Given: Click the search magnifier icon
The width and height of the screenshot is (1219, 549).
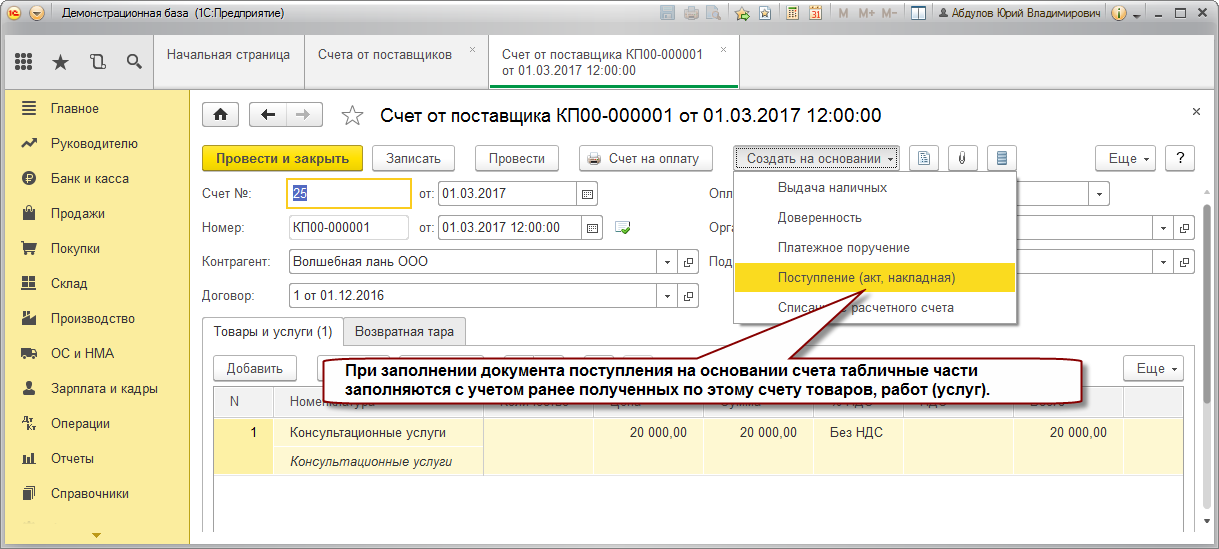Looking at the screenshot, I should [x=134, y=62].
